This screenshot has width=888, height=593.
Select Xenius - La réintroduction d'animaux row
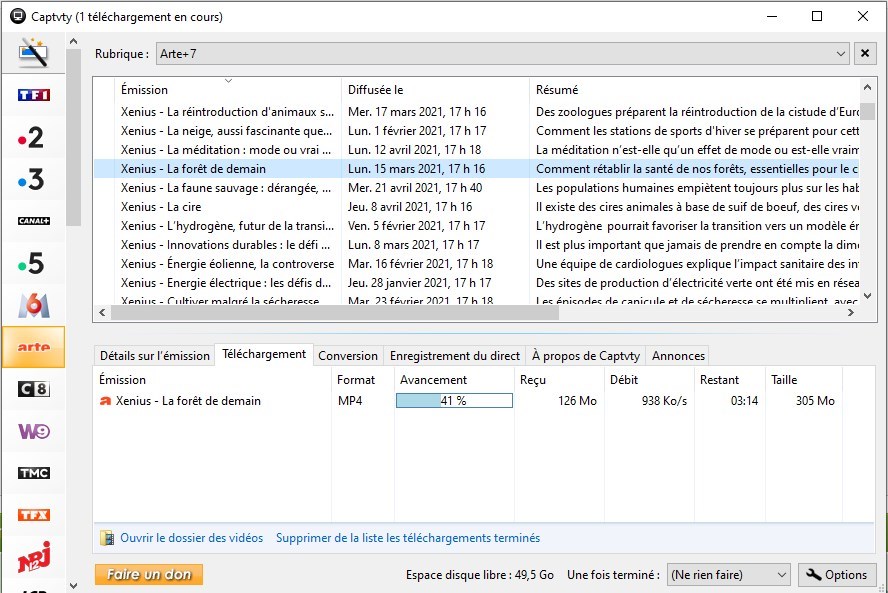[476, 112]
